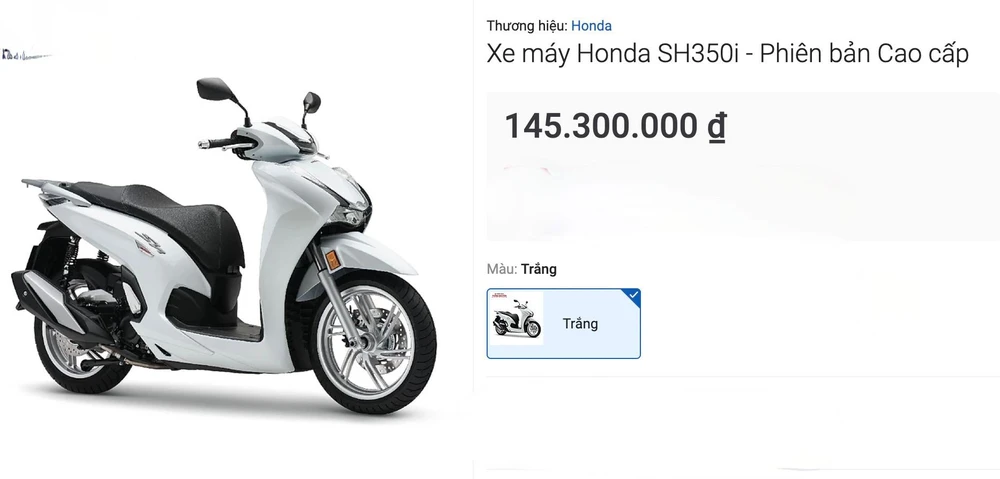Click the Màu: Trắng color label
Image resolution: width=1000 pixels, height=479 pixels.
[522, 269]
